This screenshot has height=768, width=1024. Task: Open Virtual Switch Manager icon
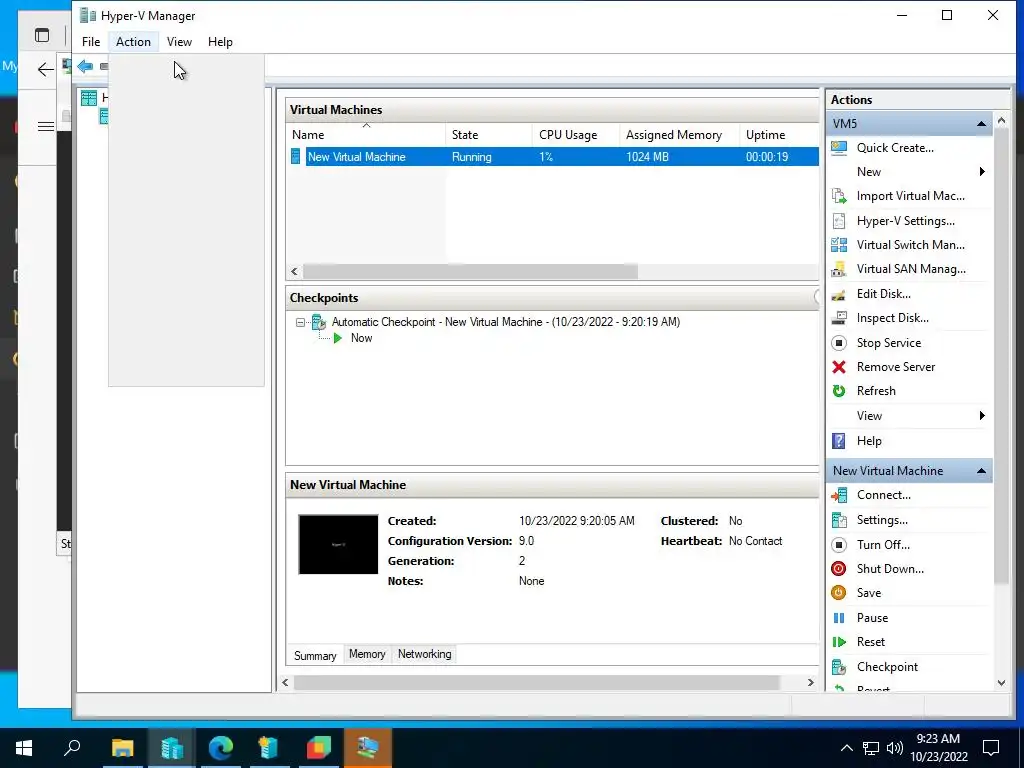(839, 245)
